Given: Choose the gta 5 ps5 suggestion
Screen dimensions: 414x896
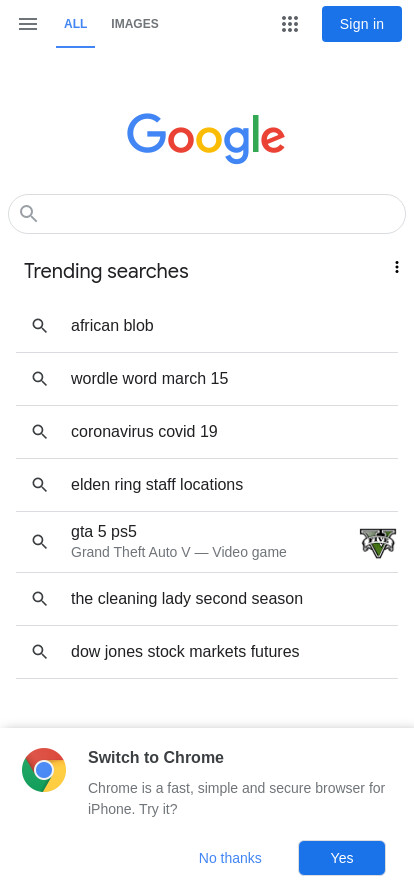Looking at the screenshot, I should click(207, 542).
